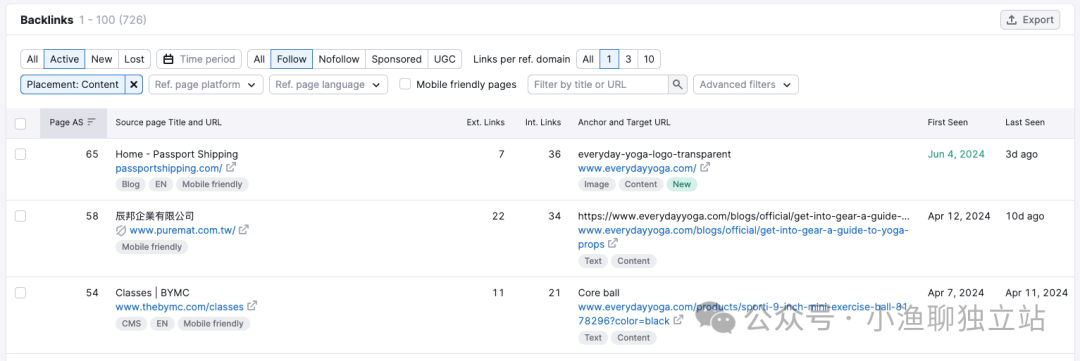Check the puremat.com.tw row checkbox
This screenshot has height=361, width=1080.
(21, 216)
